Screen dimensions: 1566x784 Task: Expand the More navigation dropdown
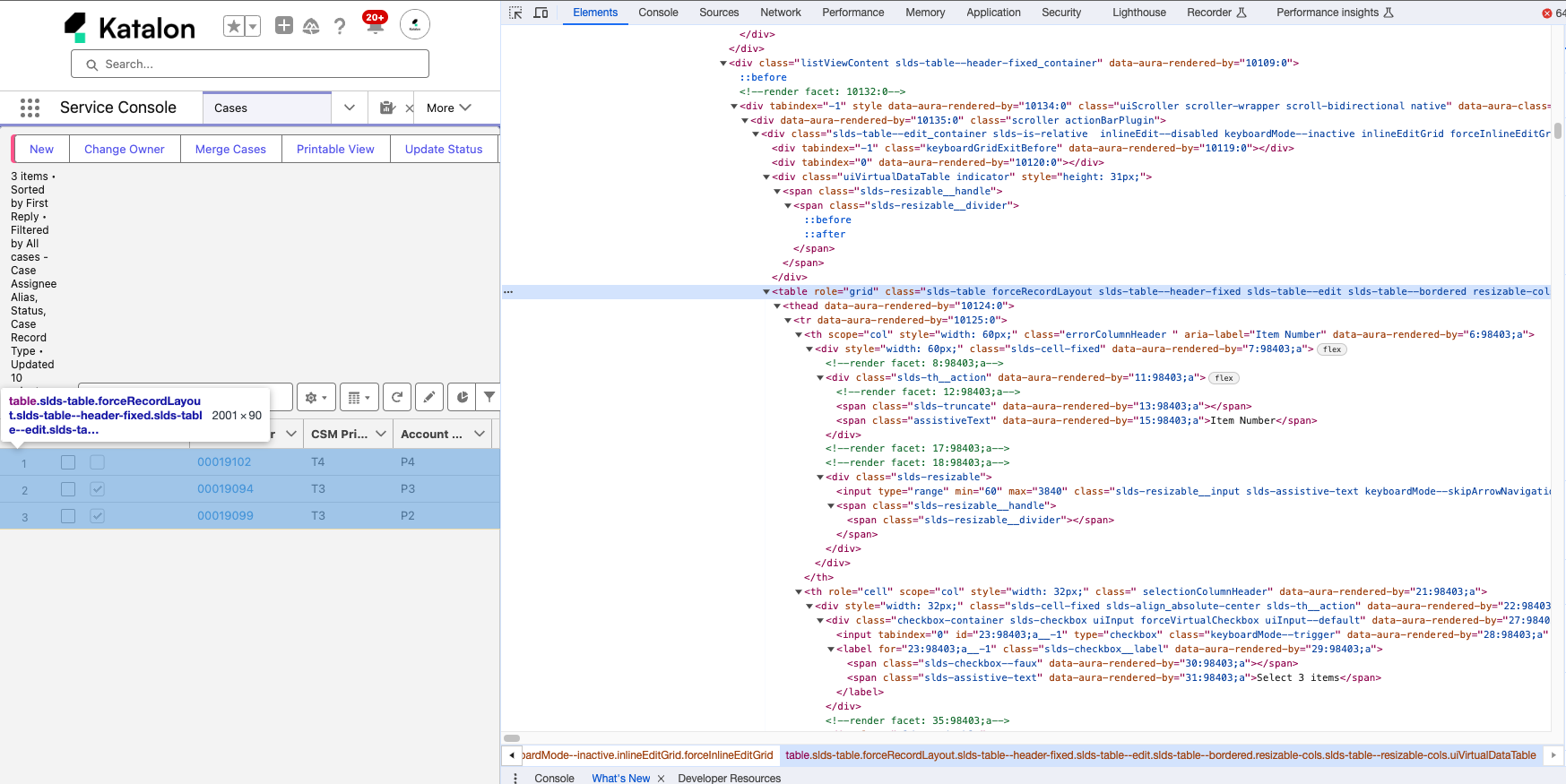click(x=448, y=108)
